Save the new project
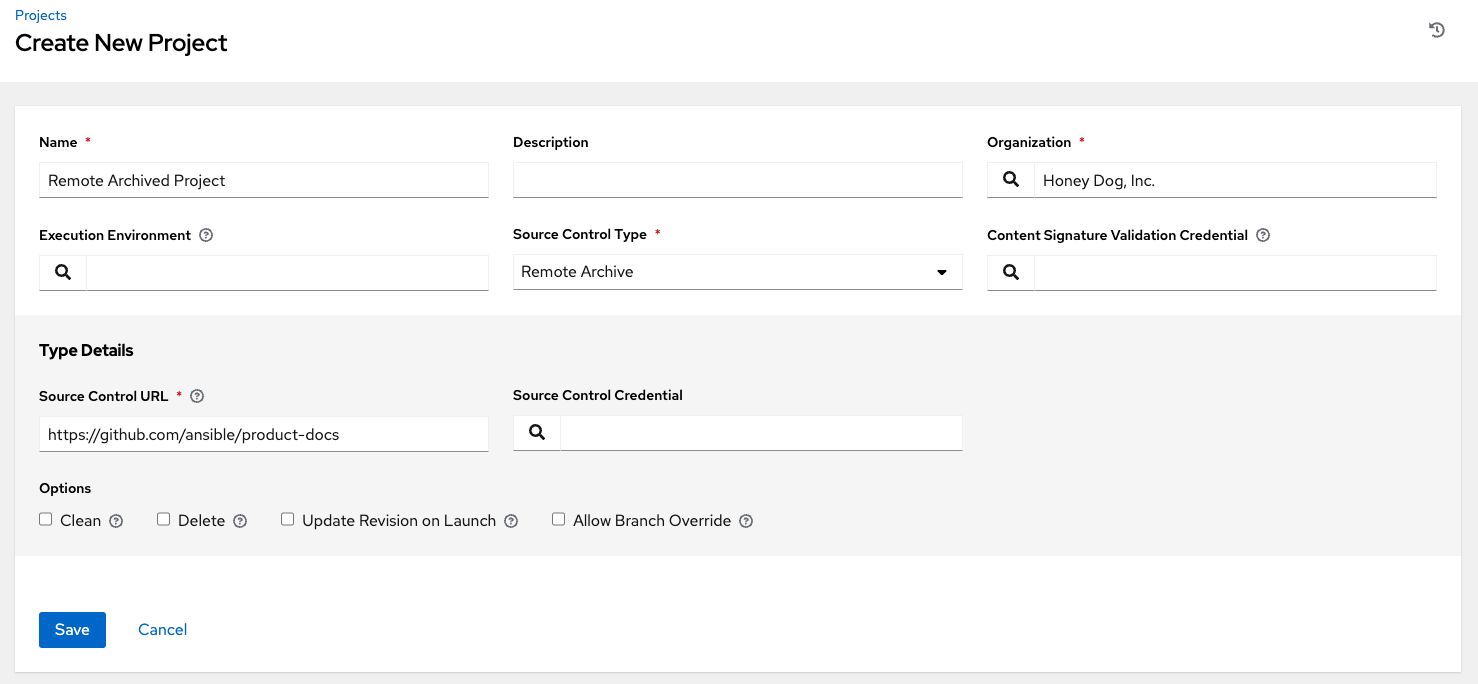The height and width of the screenshot is (684, 1478). coord(71,629)
